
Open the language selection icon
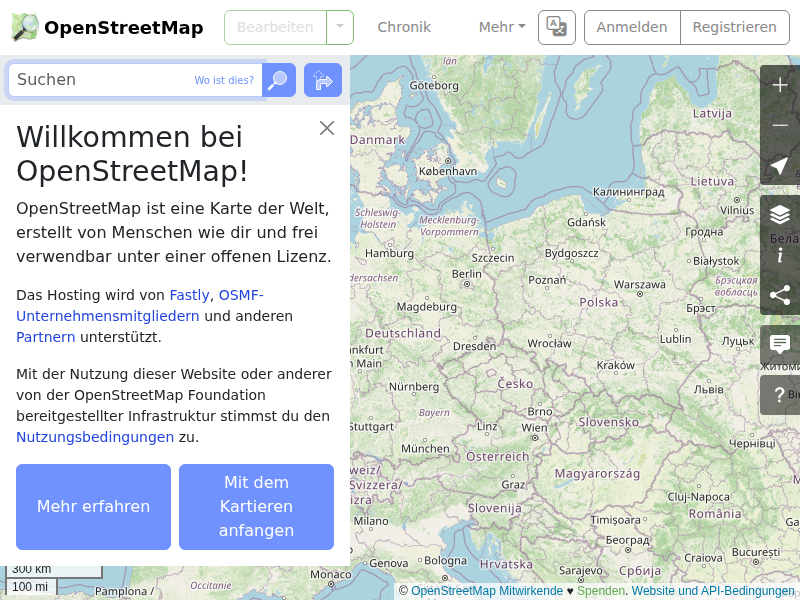point(556,27)
